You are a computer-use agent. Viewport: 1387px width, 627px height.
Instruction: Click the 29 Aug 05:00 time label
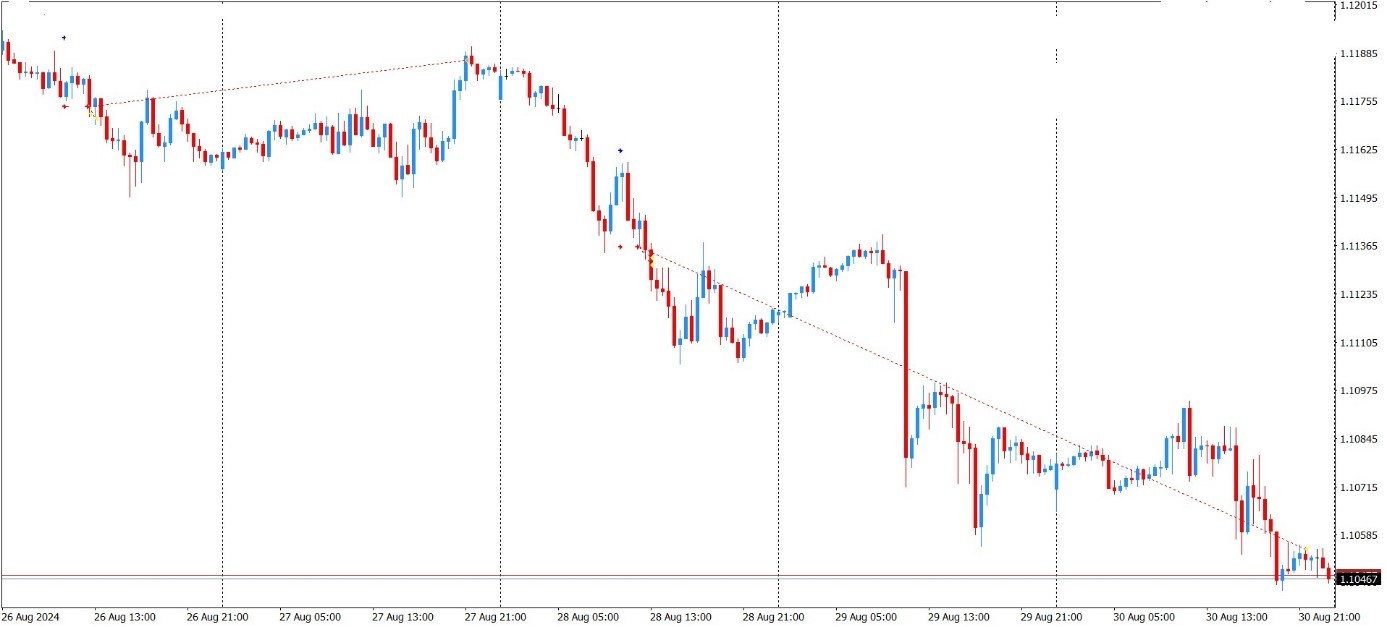(x=866, y=617)
